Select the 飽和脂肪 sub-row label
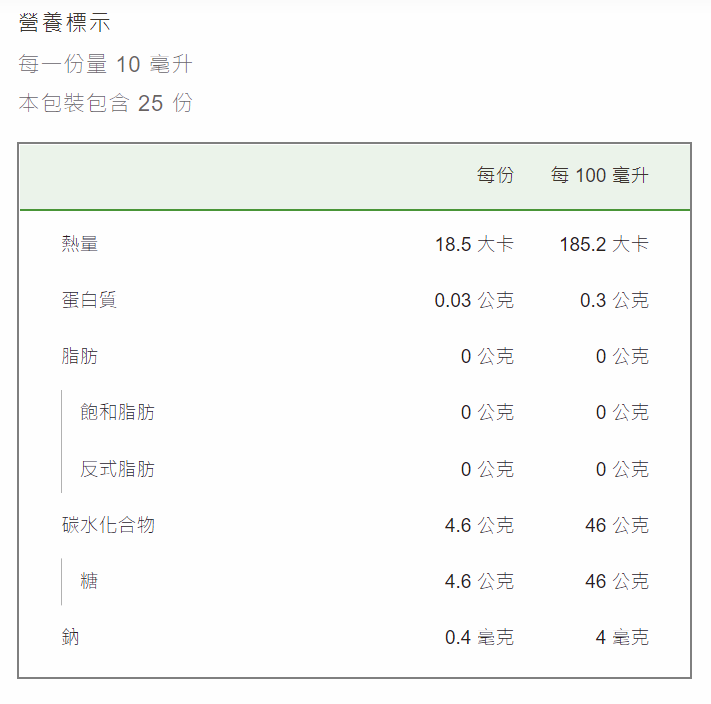Image resolution: width=711 pixels, height=704 pixels. tap(117, 412)
